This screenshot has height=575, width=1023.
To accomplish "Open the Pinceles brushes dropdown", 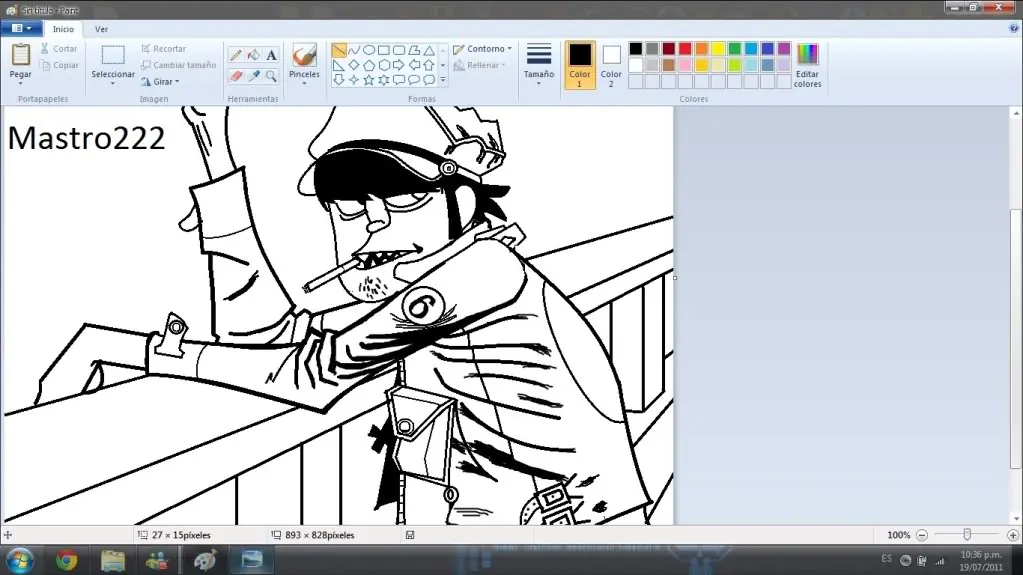I will pyautogui.click(x=304, y=84).
